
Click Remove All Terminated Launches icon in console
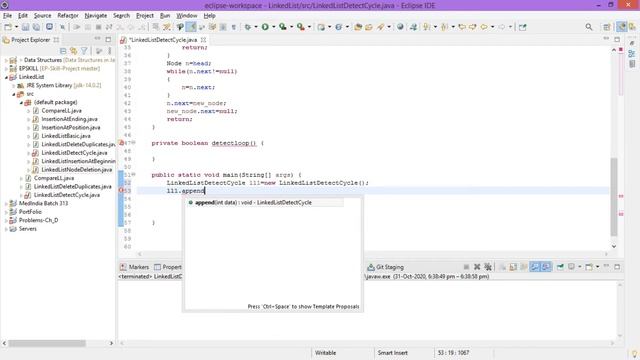click(x=488, y=267)
